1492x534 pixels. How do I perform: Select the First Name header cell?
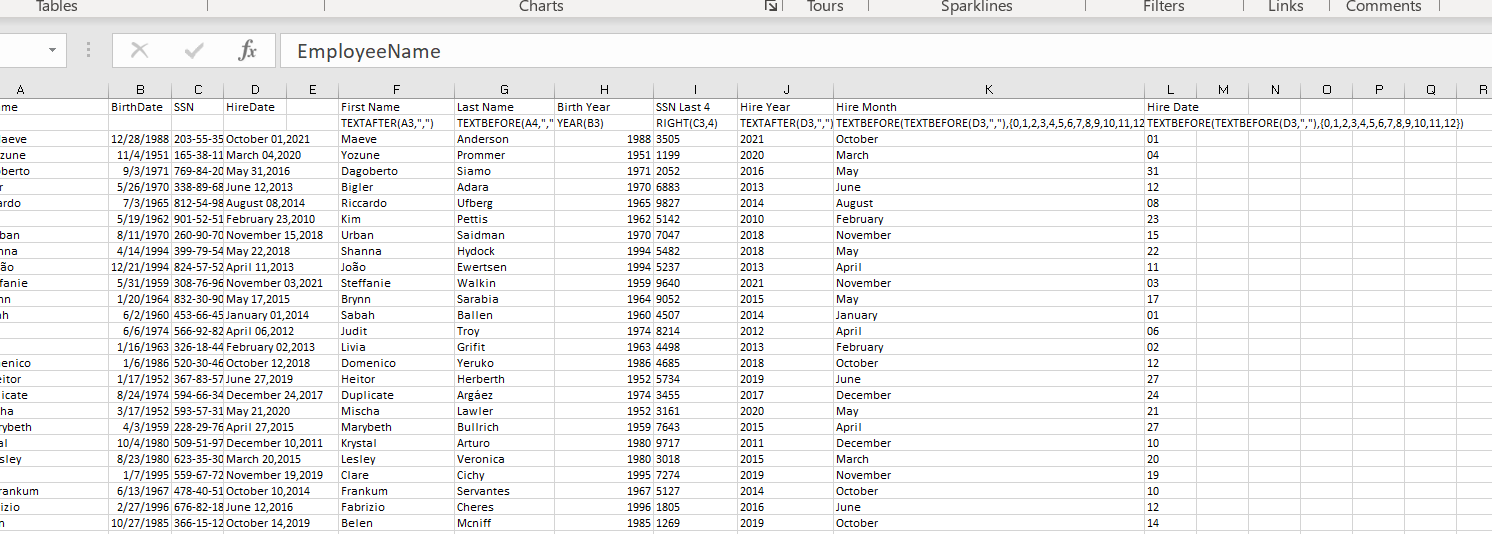coord(397,107)
